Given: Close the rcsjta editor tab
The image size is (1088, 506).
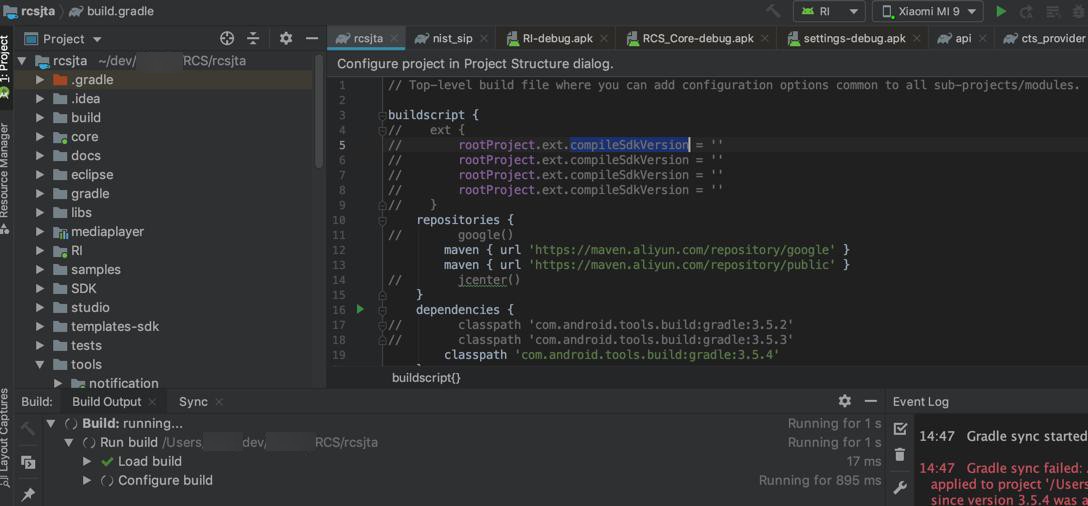Looking at the screenshot, I should pyautogui.click(x=394, y=39).
